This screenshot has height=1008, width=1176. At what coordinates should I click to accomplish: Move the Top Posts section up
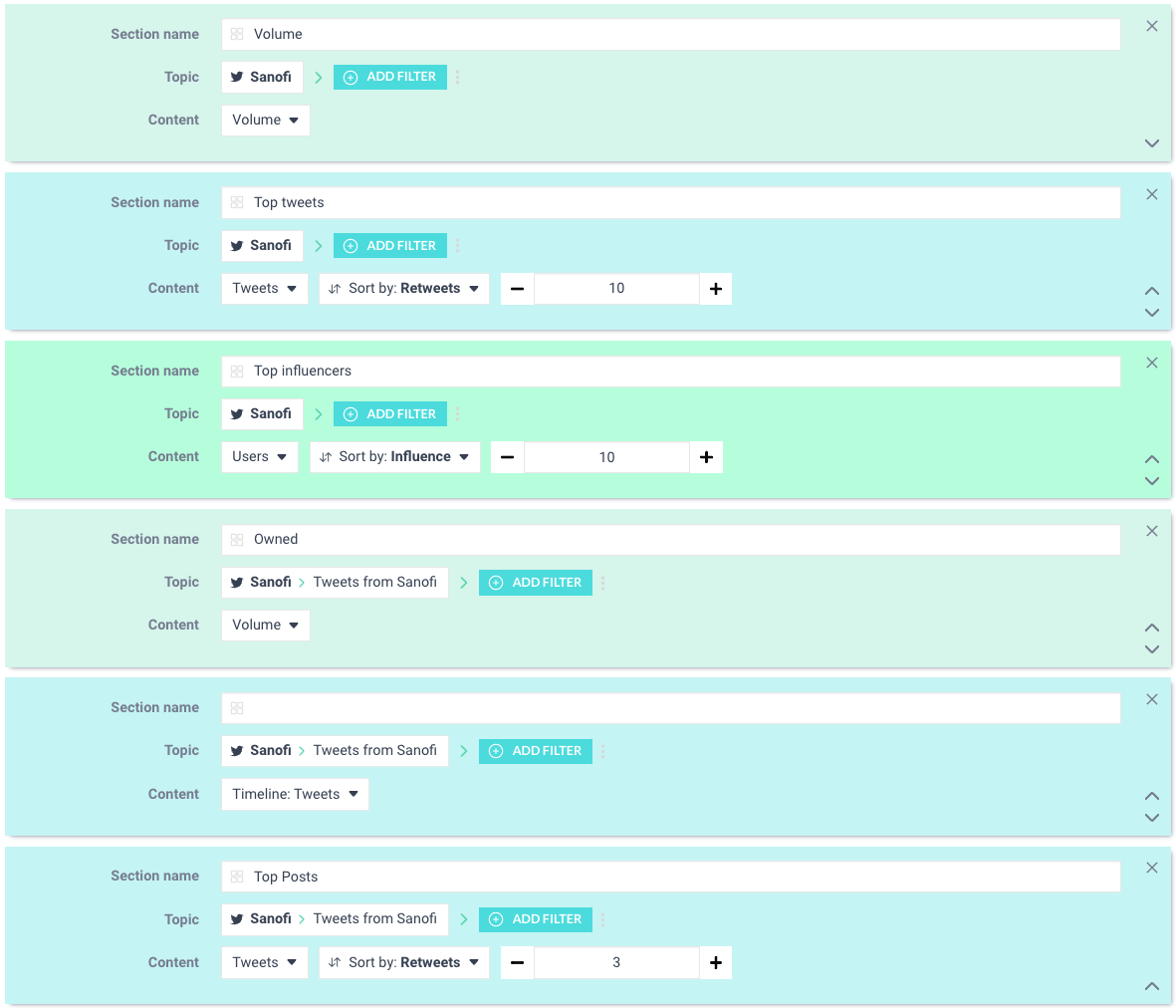coord(1151,986)
